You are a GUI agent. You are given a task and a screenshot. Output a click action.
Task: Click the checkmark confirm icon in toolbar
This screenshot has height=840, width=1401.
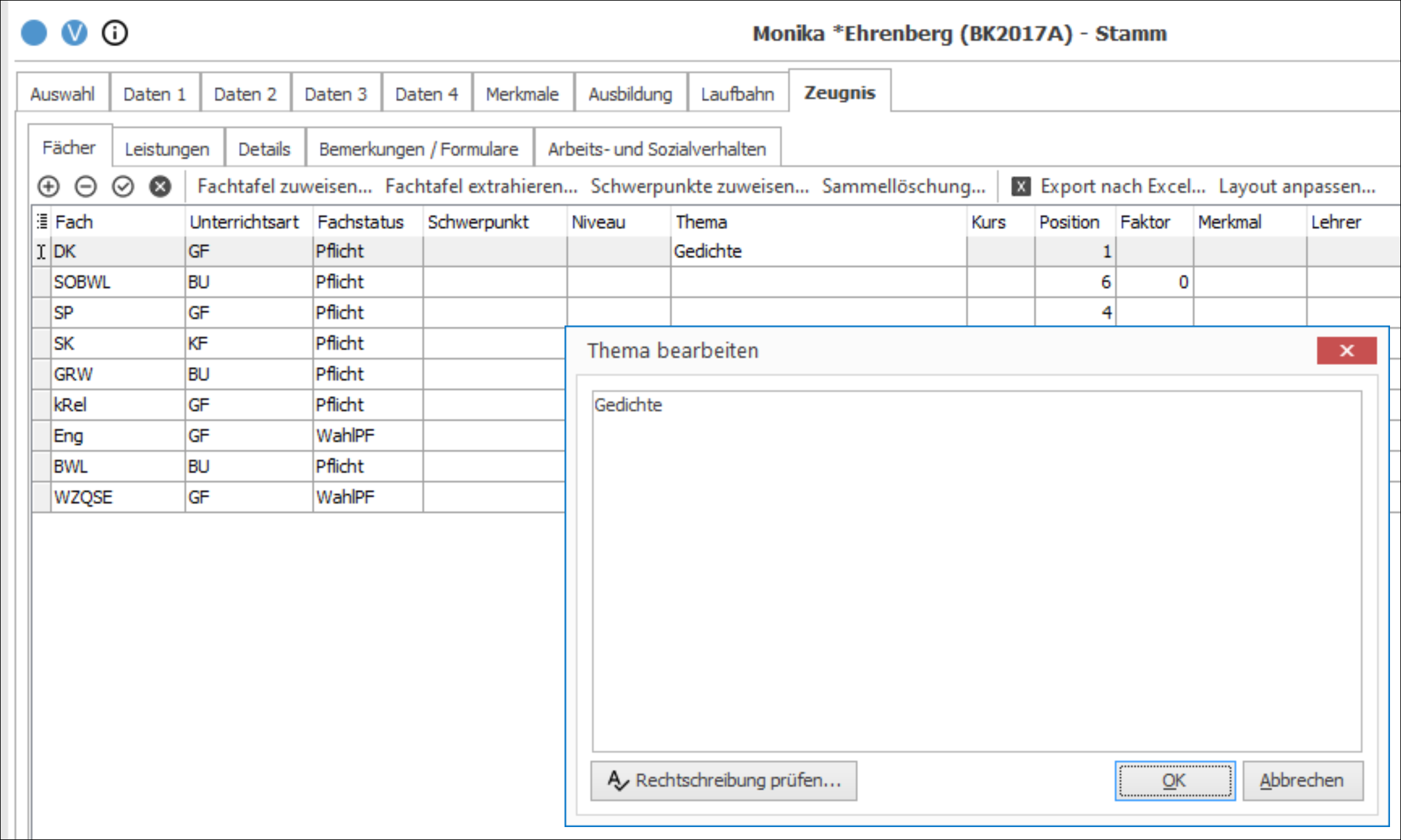tap(123, 187)
